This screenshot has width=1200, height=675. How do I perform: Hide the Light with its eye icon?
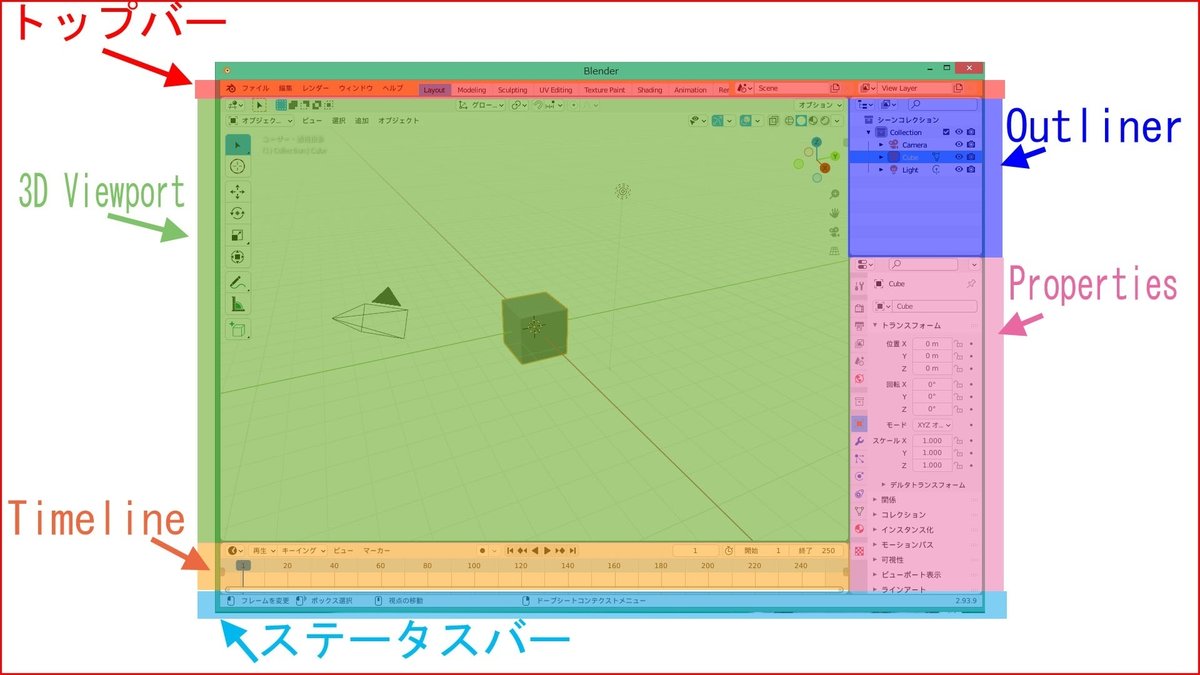click(x=959, y=170)
